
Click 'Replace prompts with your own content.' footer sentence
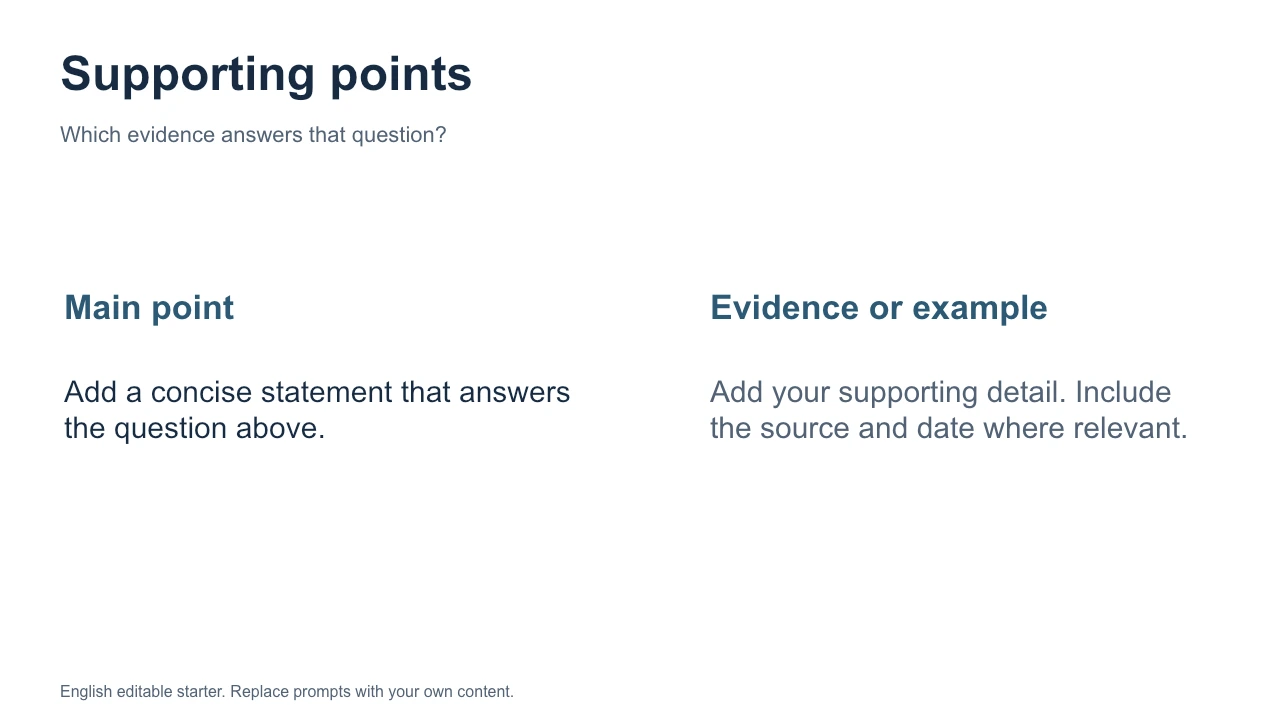[372, 691]
